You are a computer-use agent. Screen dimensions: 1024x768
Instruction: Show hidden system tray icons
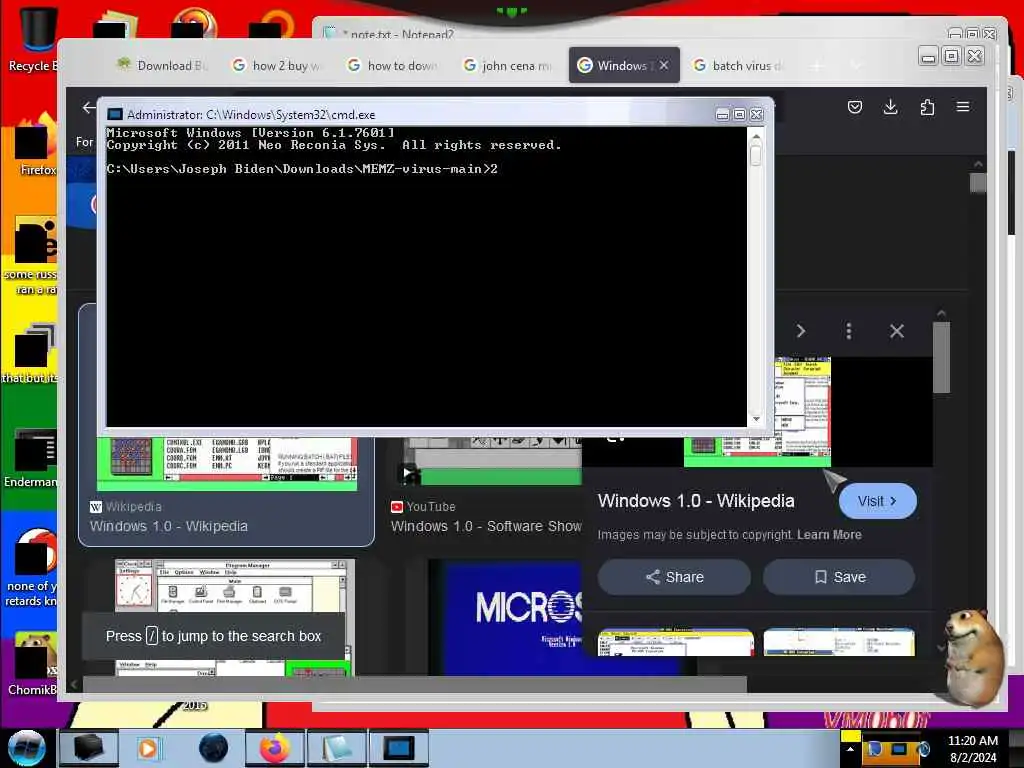point(850,749)
